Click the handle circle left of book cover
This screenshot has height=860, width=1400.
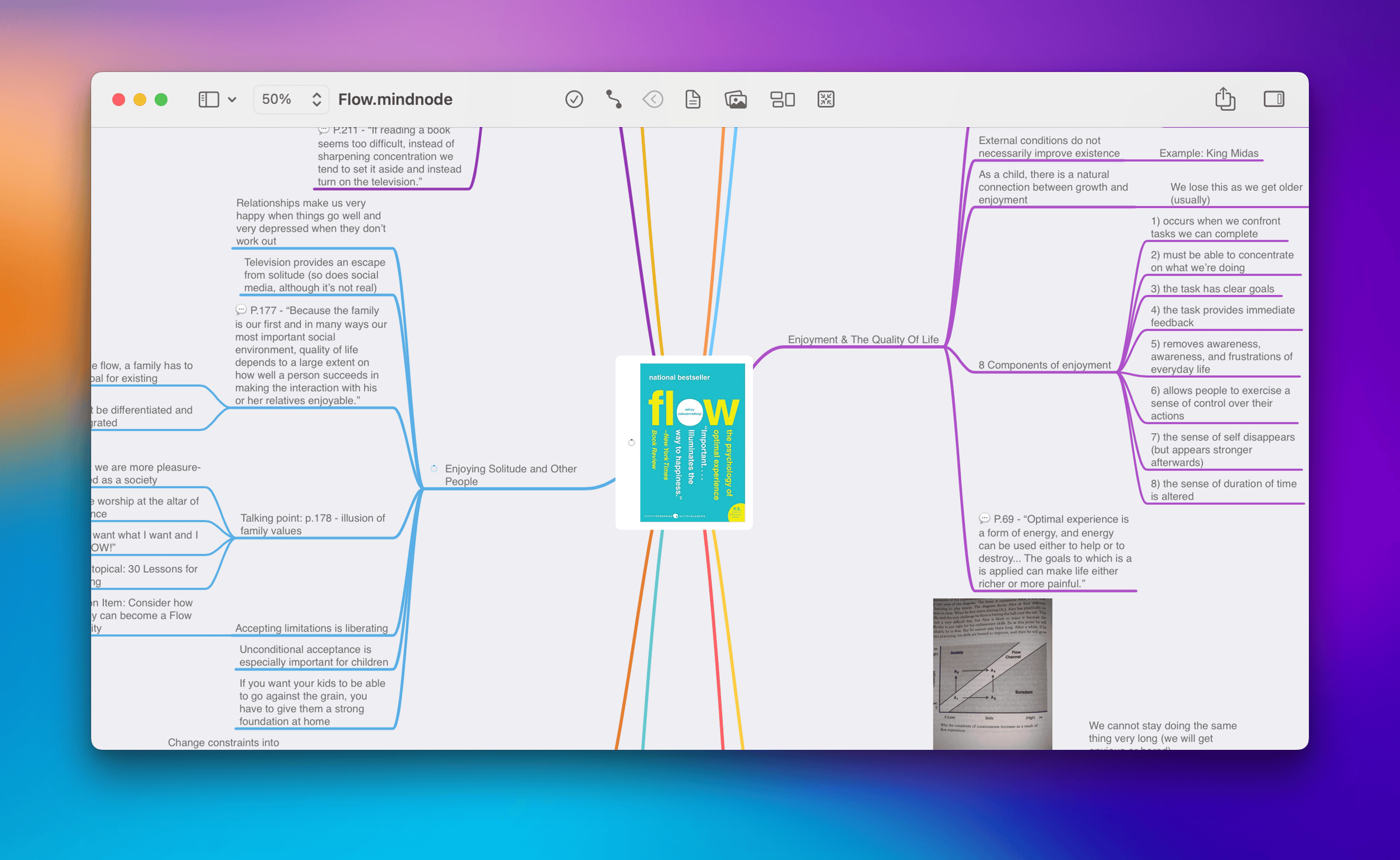[631, 443]
